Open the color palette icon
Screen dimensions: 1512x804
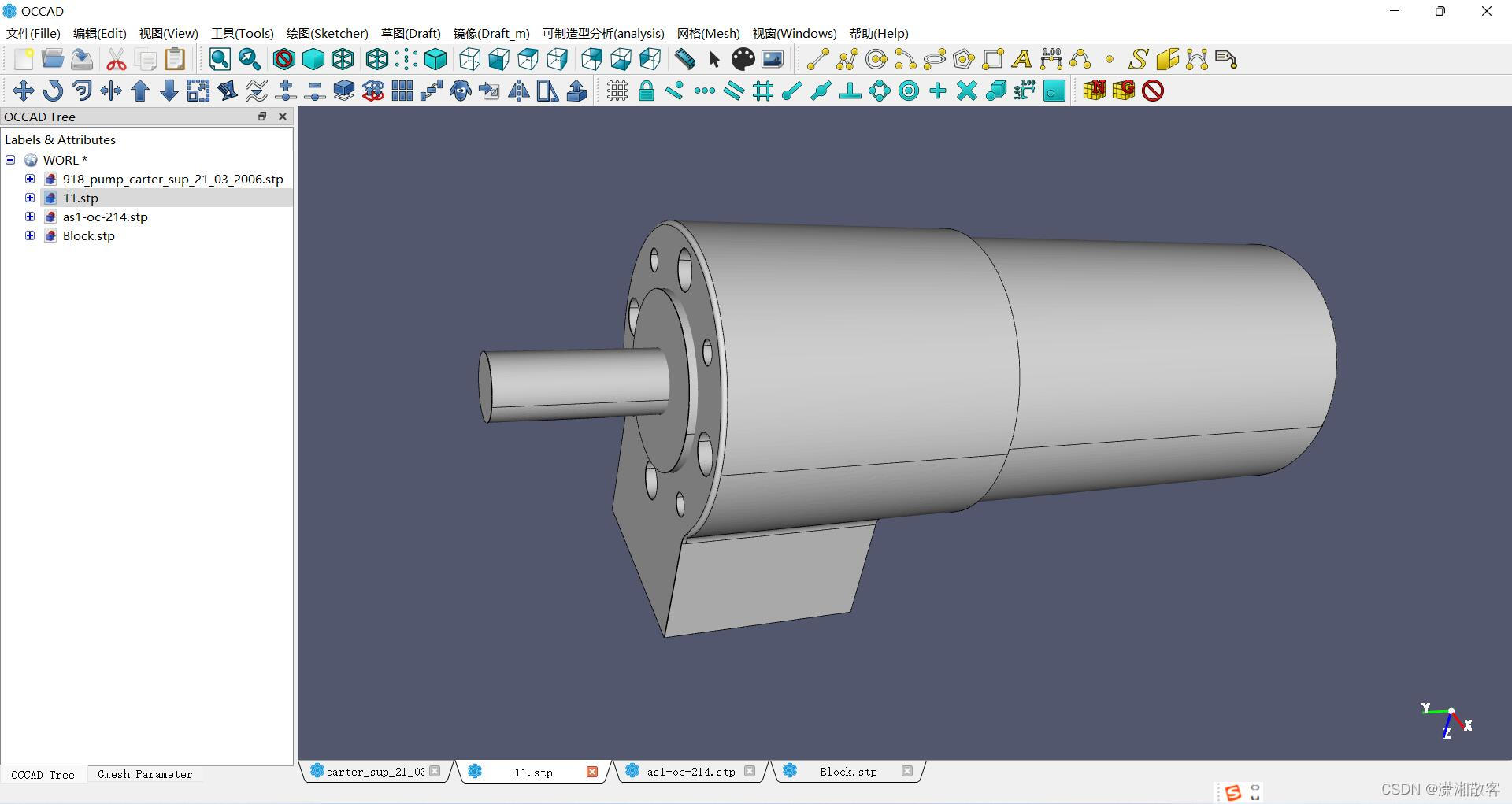743,59
